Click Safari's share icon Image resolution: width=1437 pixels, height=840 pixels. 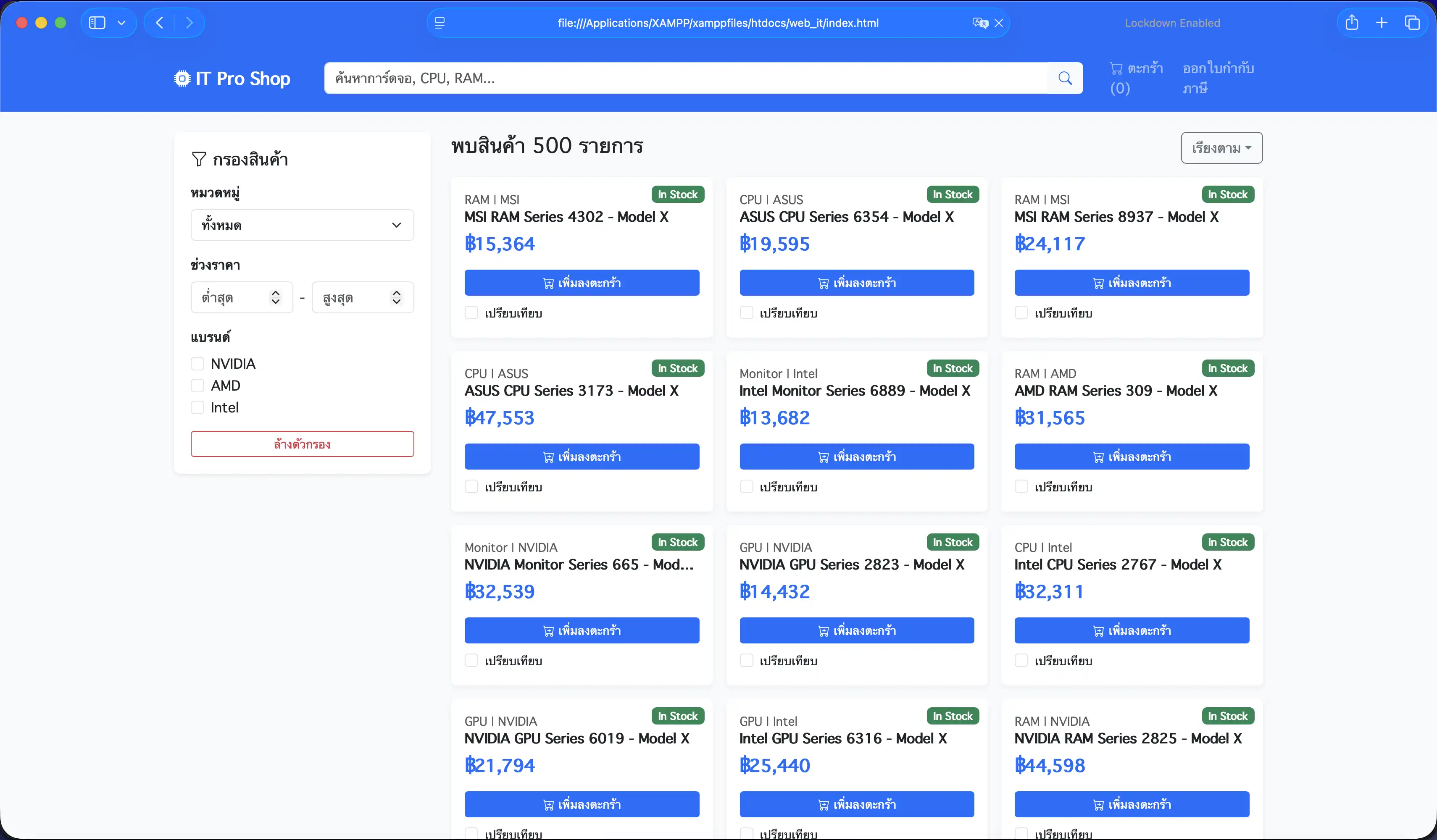[1351, 23]
